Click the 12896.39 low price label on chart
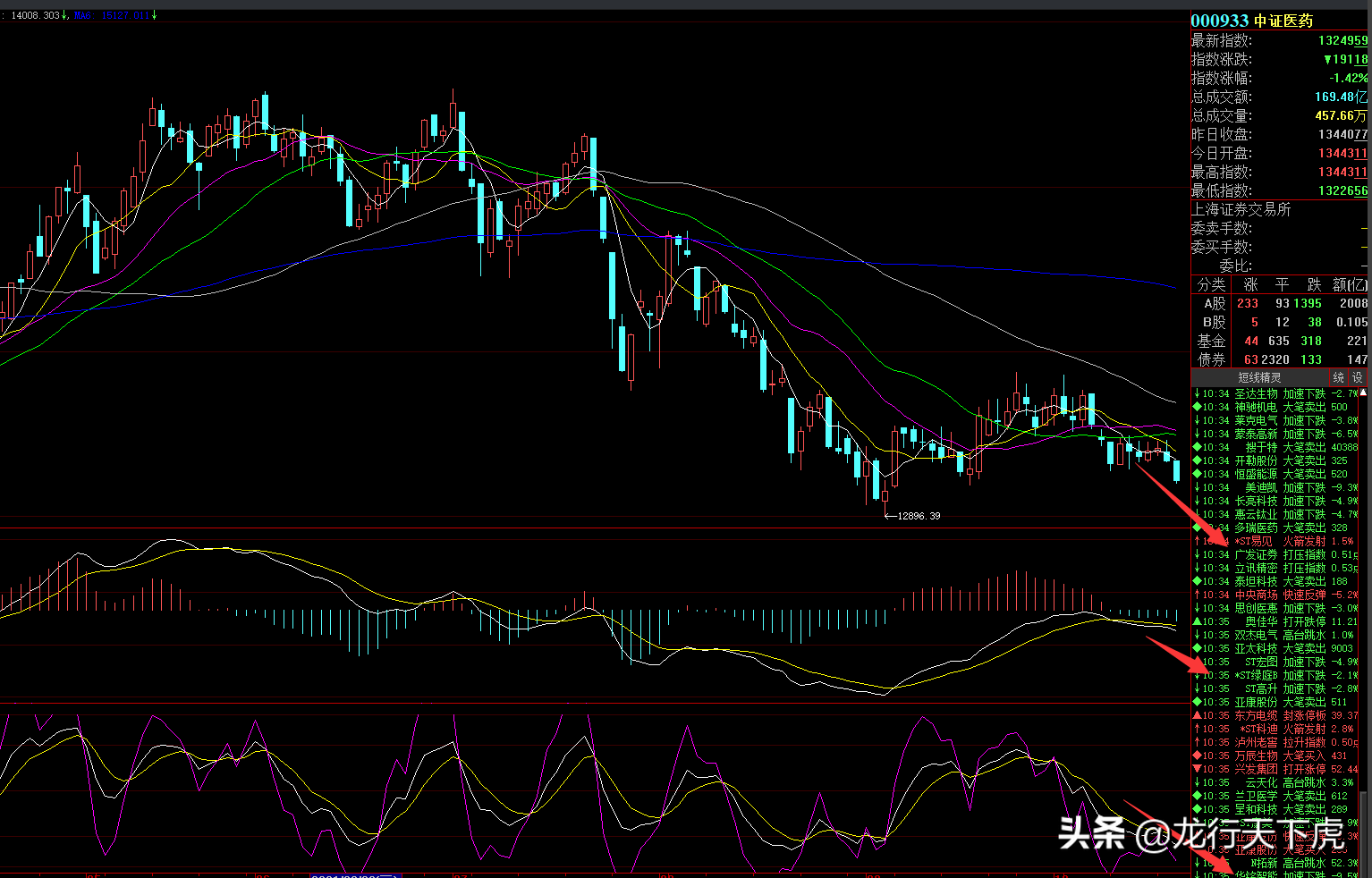 pyautogui.click(x=919, y=516)
